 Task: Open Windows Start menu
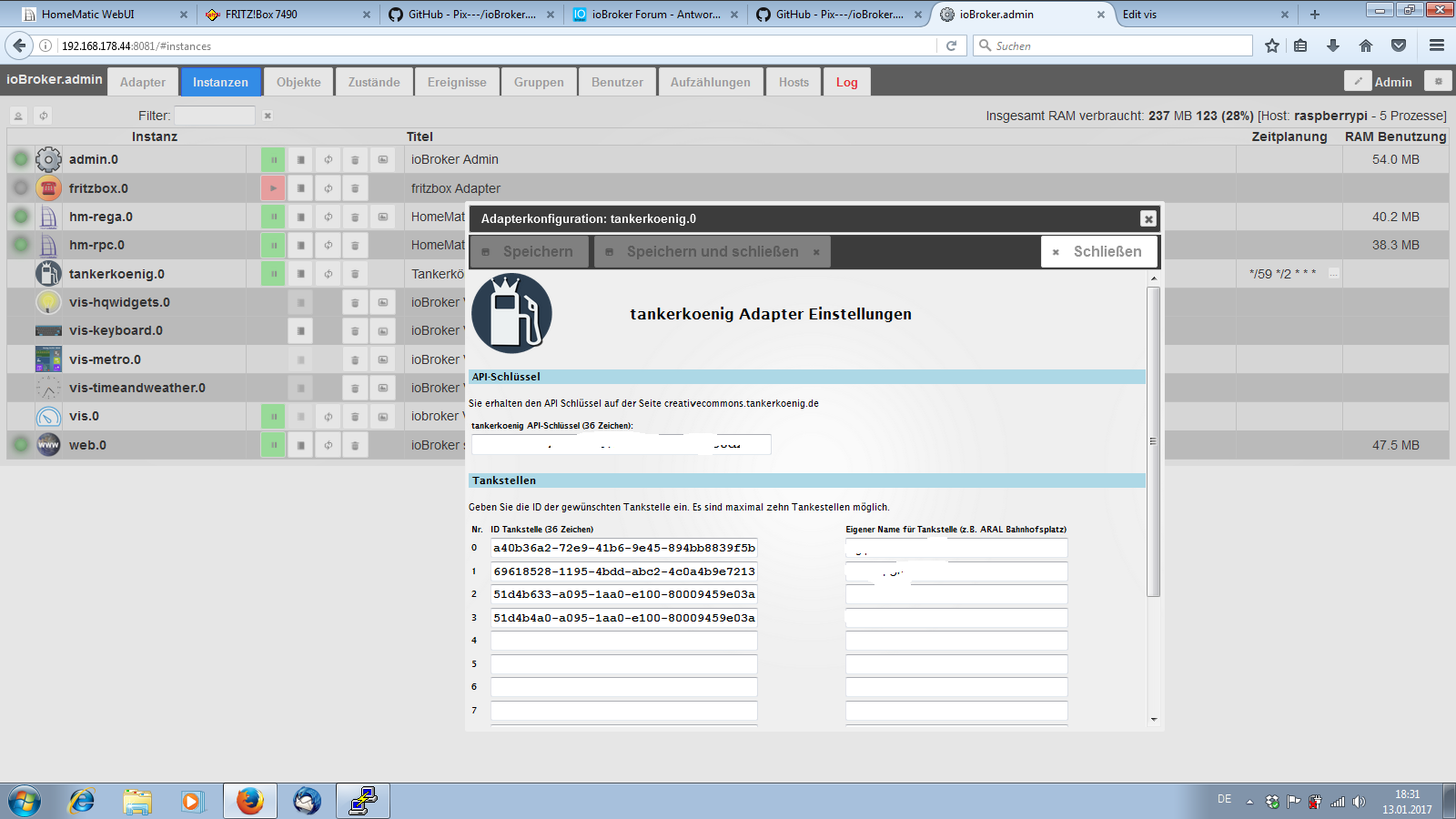click(x=25, y=802)
